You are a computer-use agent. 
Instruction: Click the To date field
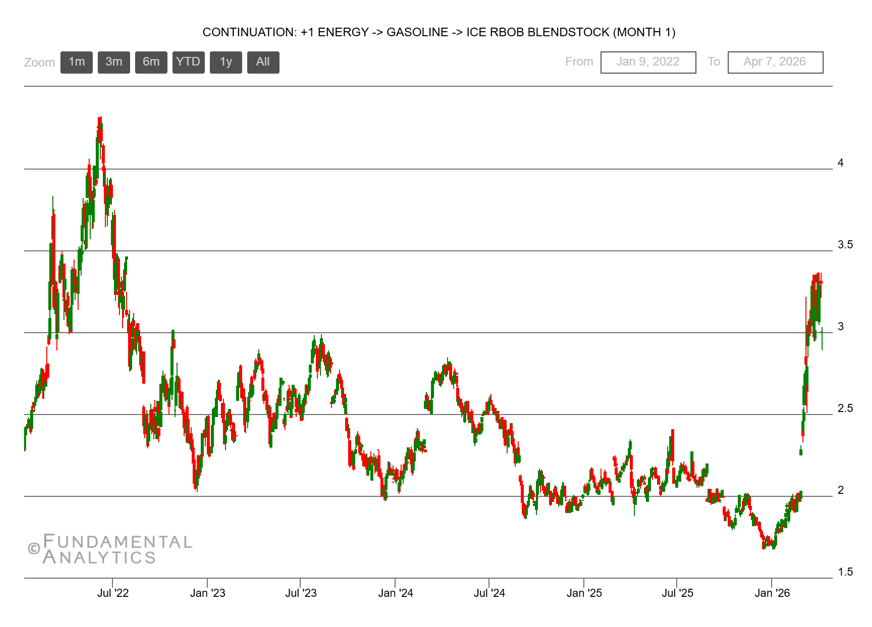click(775, 62)
